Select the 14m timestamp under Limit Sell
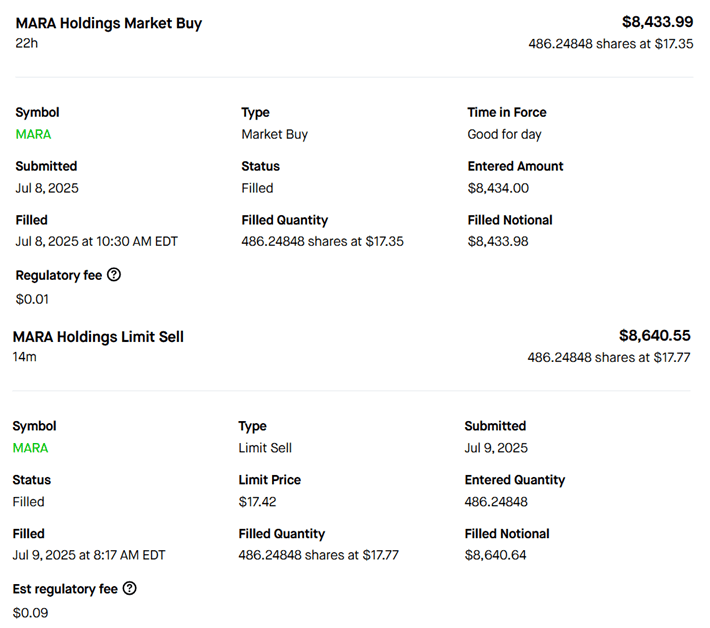The width and height of the screenshot is (710, 628). point(24,357)
